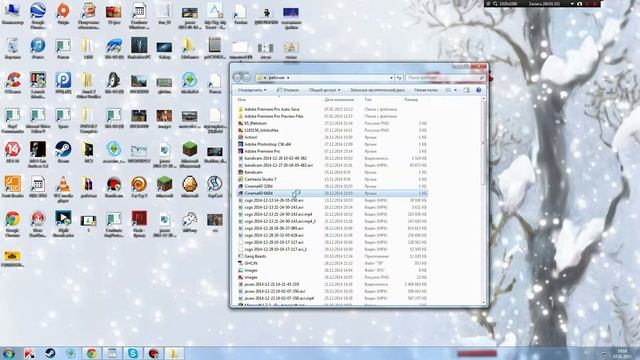The width and height of the screenshot is (640, 360).
Task: Select Adobe Premiere Pro Preview Files folder
Action: point(332,116)
